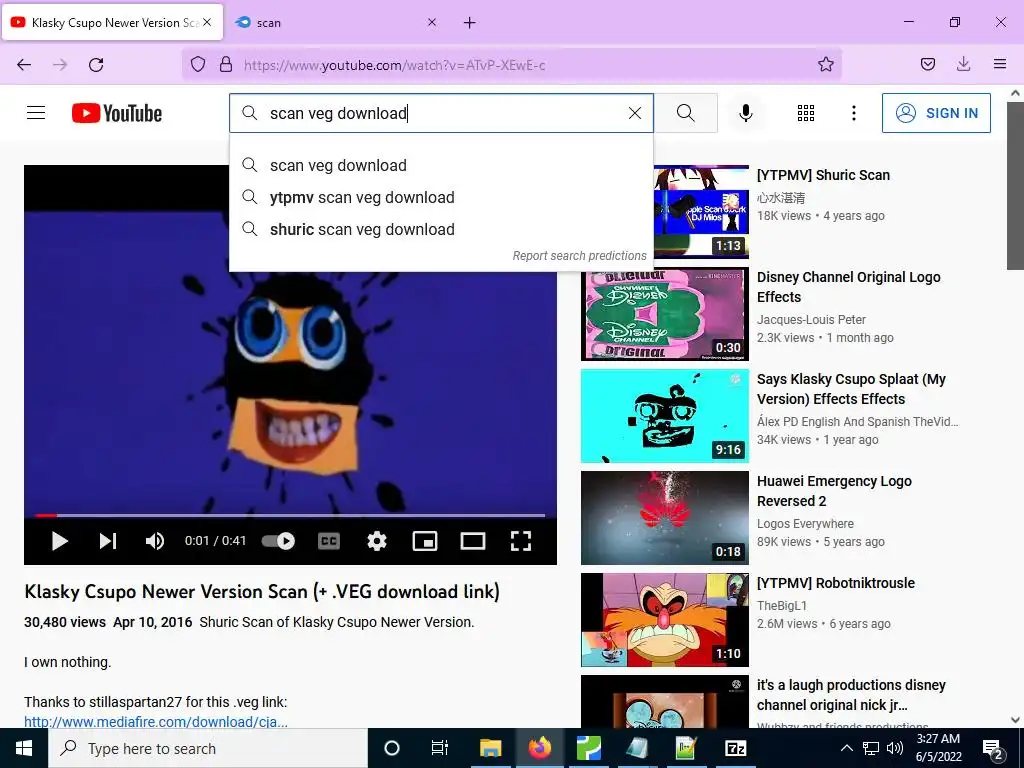Open File Explorer from taskbar
The width and height of the screenshot is (1024, 768).
click(x=490, y=748)
